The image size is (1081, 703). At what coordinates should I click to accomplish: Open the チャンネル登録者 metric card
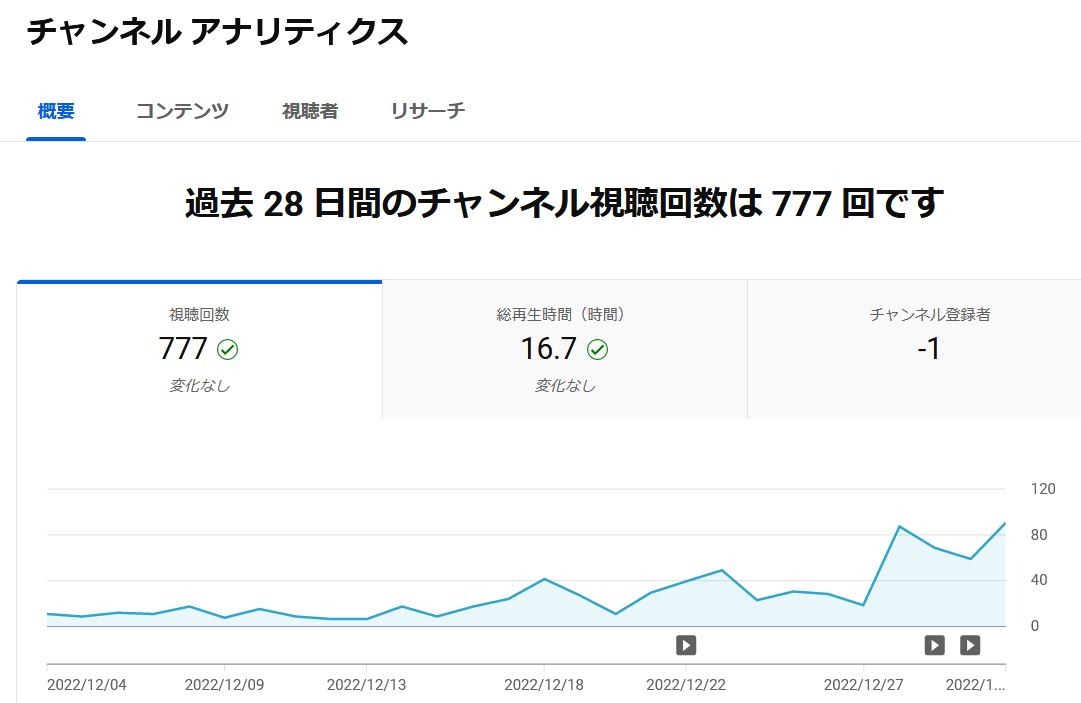929,349
